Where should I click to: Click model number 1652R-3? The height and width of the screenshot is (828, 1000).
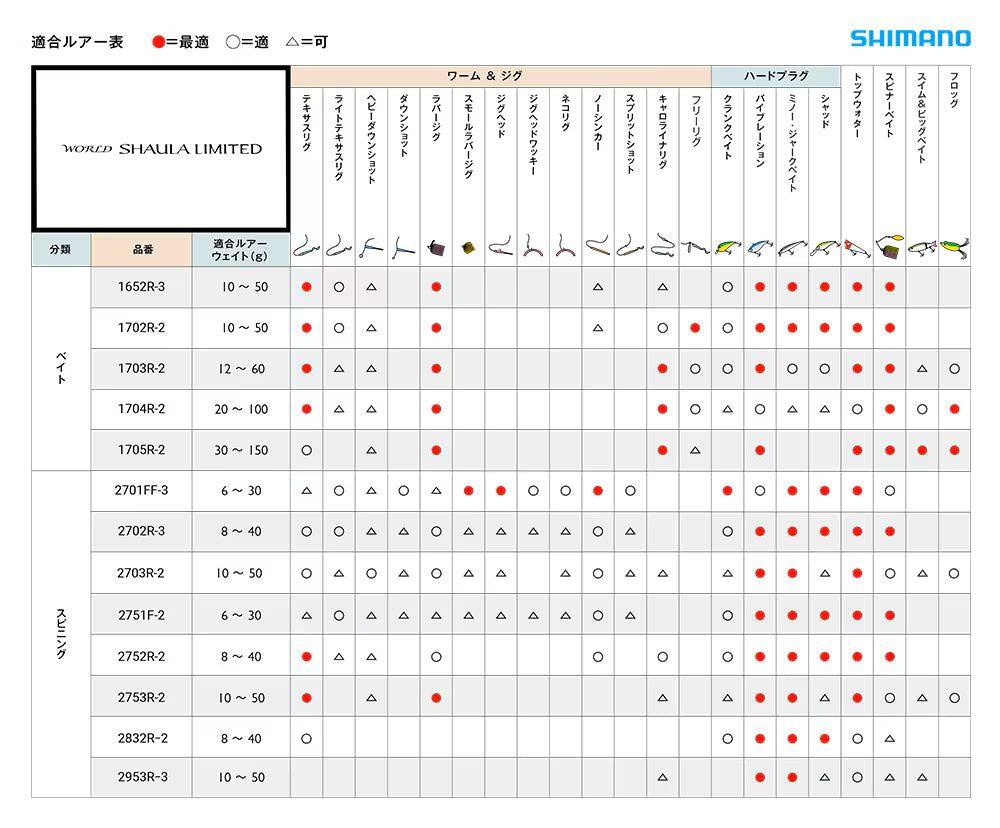[x=141, y=287]
